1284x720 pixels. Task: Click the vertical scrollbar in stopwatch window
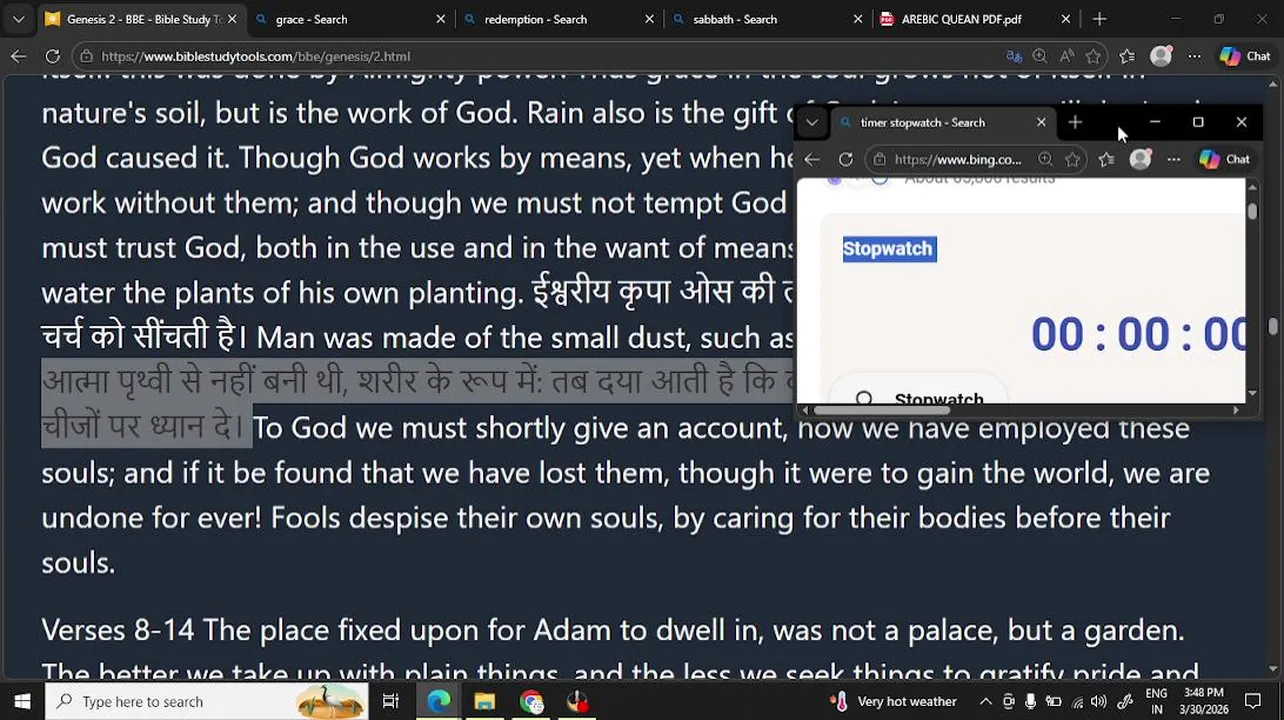pyautogui.click(x=1251, y=210)
